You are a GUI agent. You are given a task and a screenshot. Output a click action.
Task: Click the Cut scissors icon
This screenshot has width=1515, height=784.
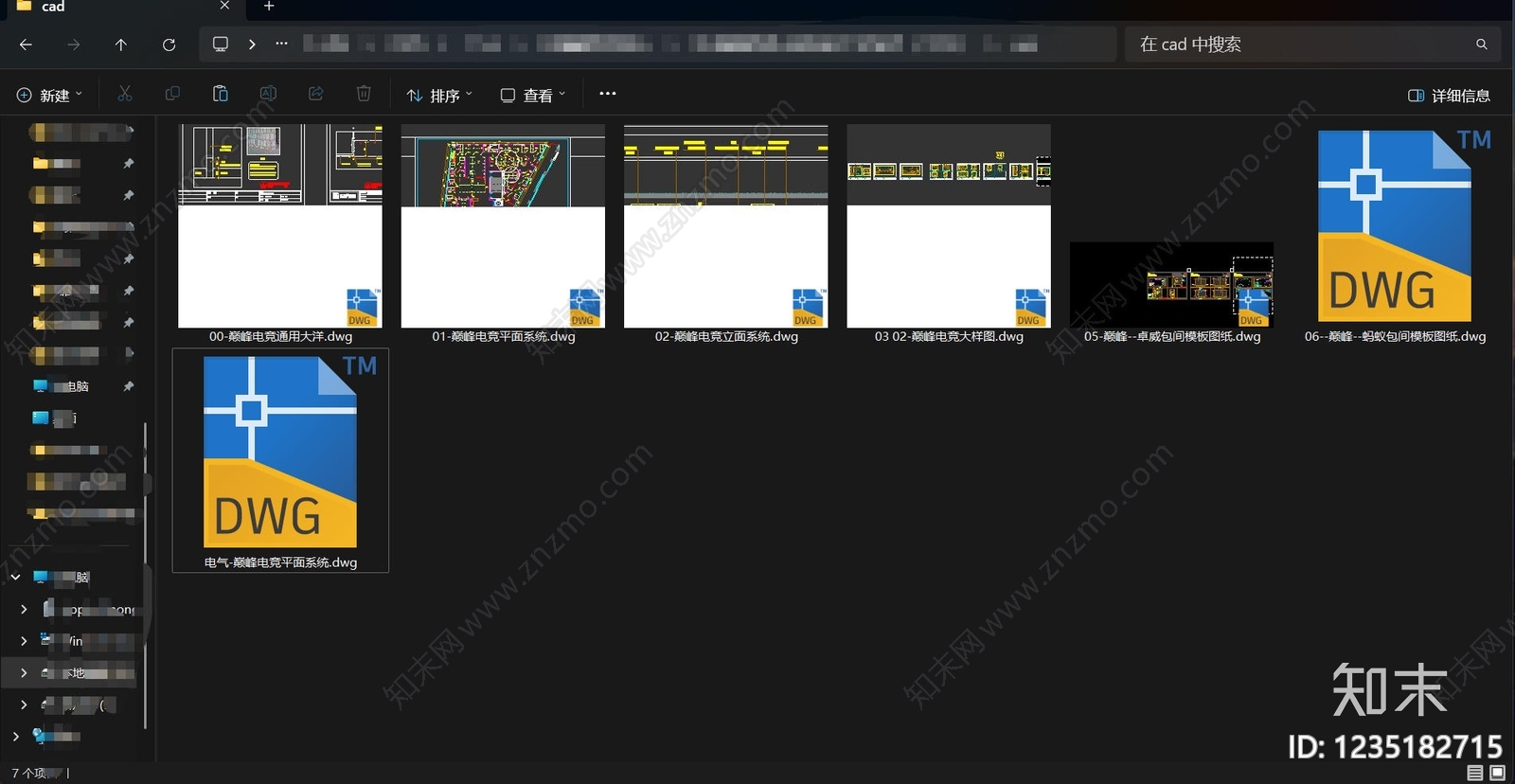tap(125, 94)
